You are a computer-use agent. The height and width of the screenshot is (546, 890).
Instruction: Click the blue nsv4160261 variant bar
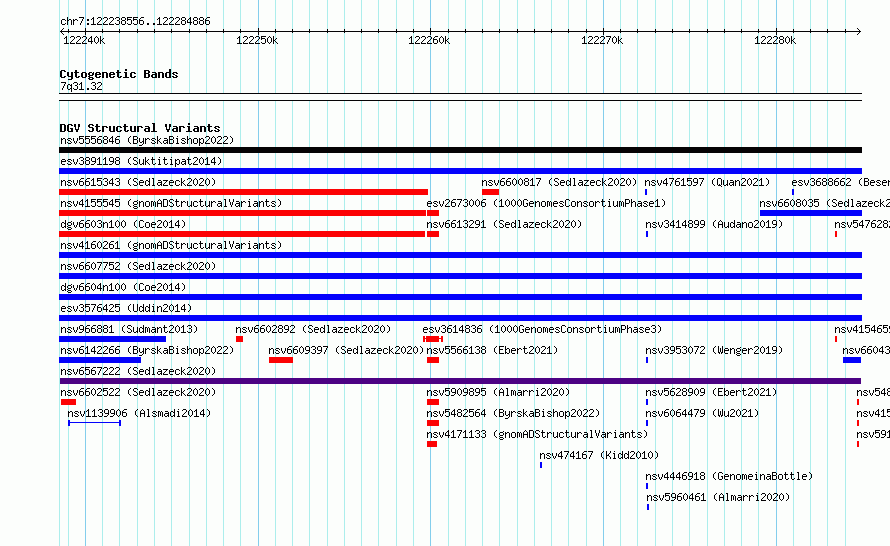[460, 255]
